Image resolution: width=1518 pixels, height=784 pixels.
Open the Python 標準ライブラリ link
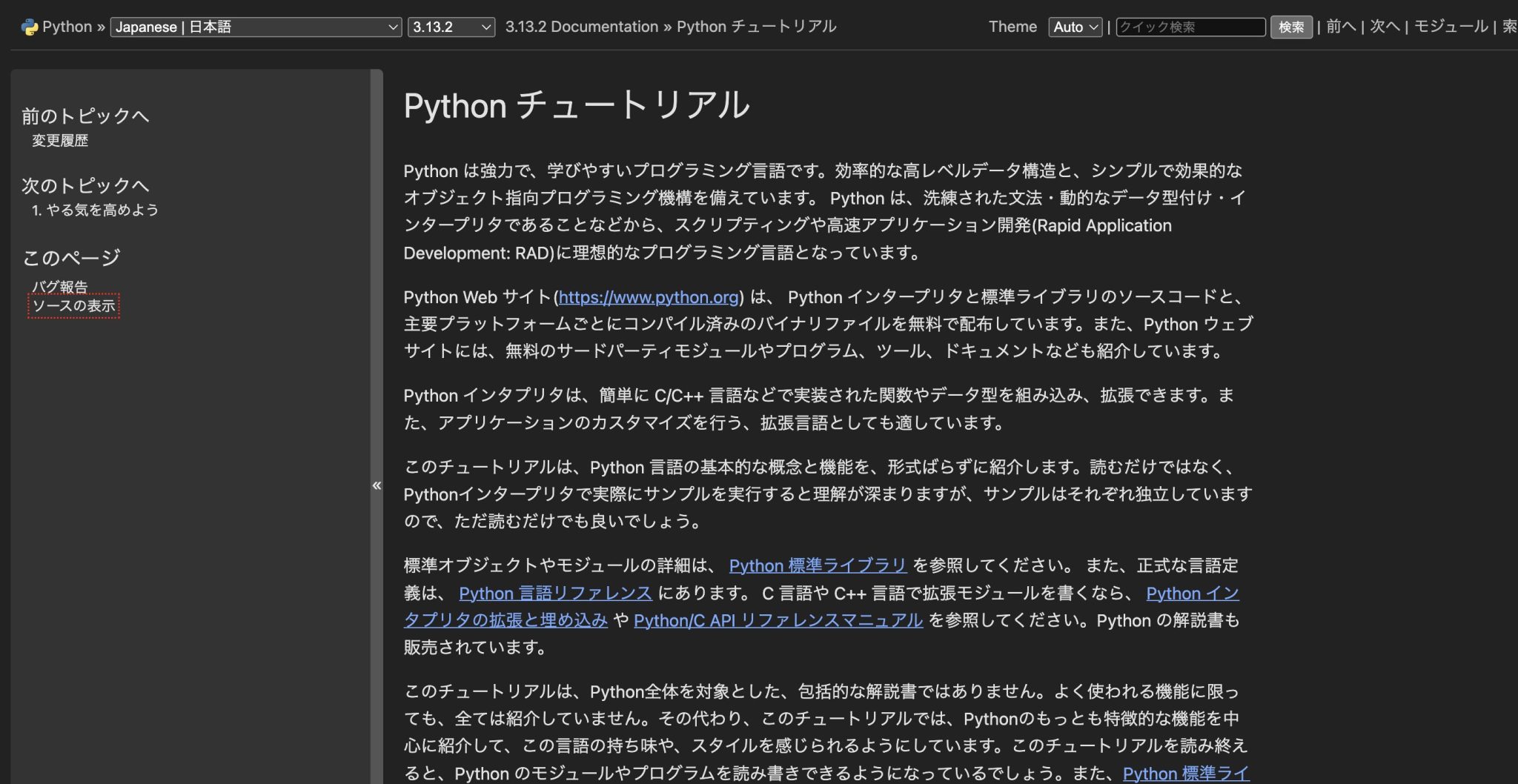(818, 565)
